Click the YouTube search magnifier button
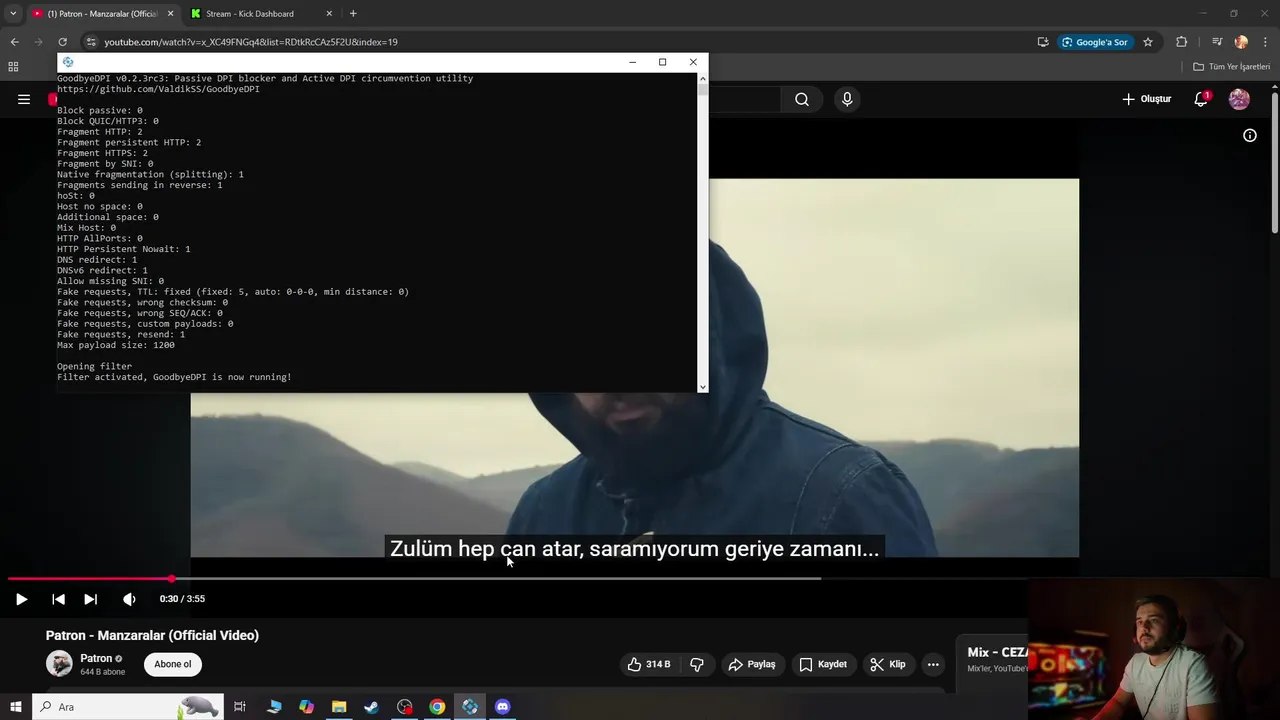This screenshot has width=1280, height=720. pyautogui.click(x=802, y=99)
